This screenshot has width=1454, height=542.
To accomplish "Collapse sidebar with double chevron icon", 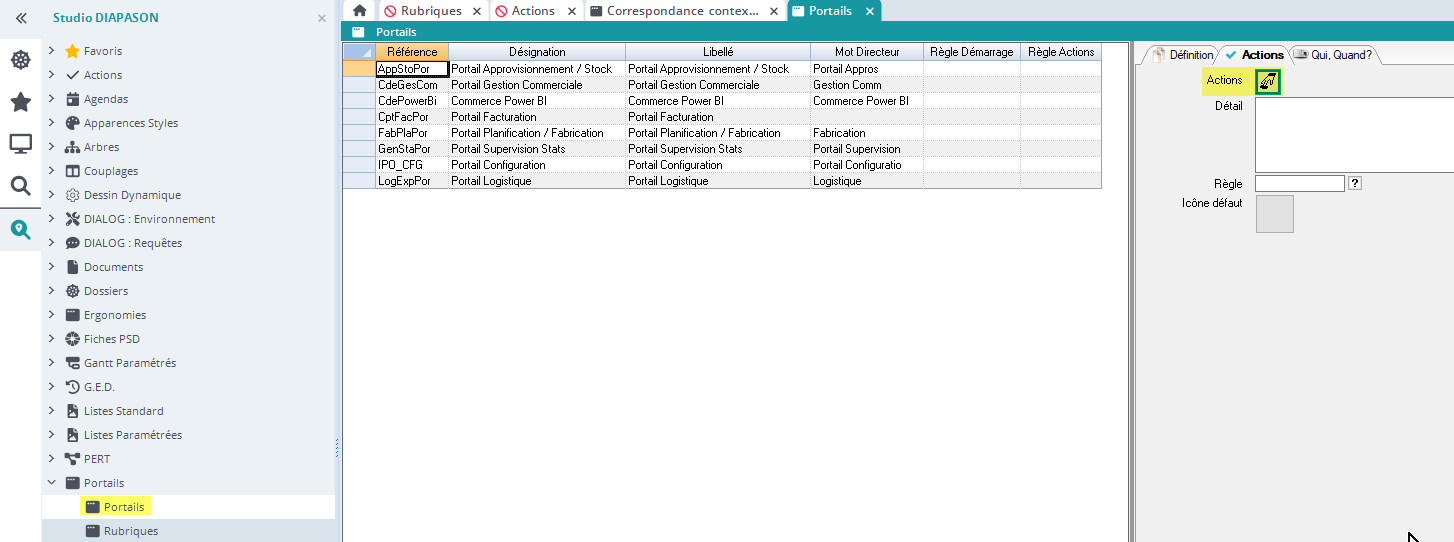I will tap(20, 18).
